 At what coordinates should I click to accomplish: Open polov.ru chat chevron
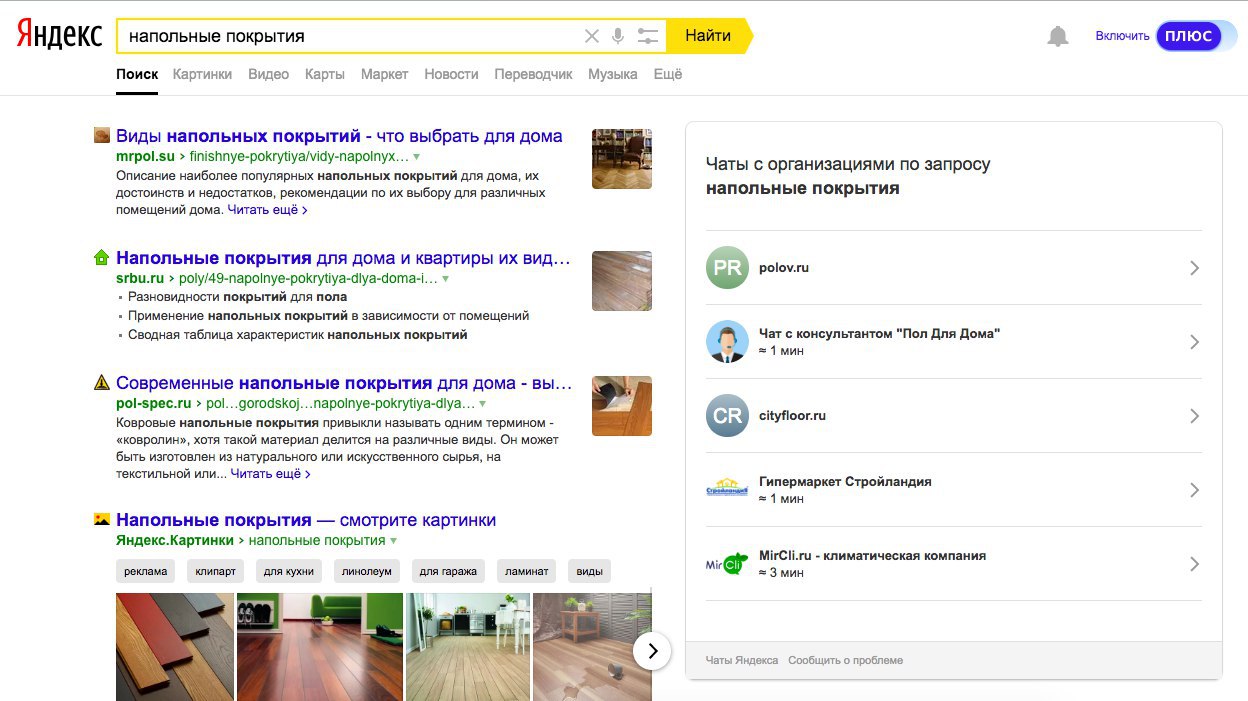1194,268
